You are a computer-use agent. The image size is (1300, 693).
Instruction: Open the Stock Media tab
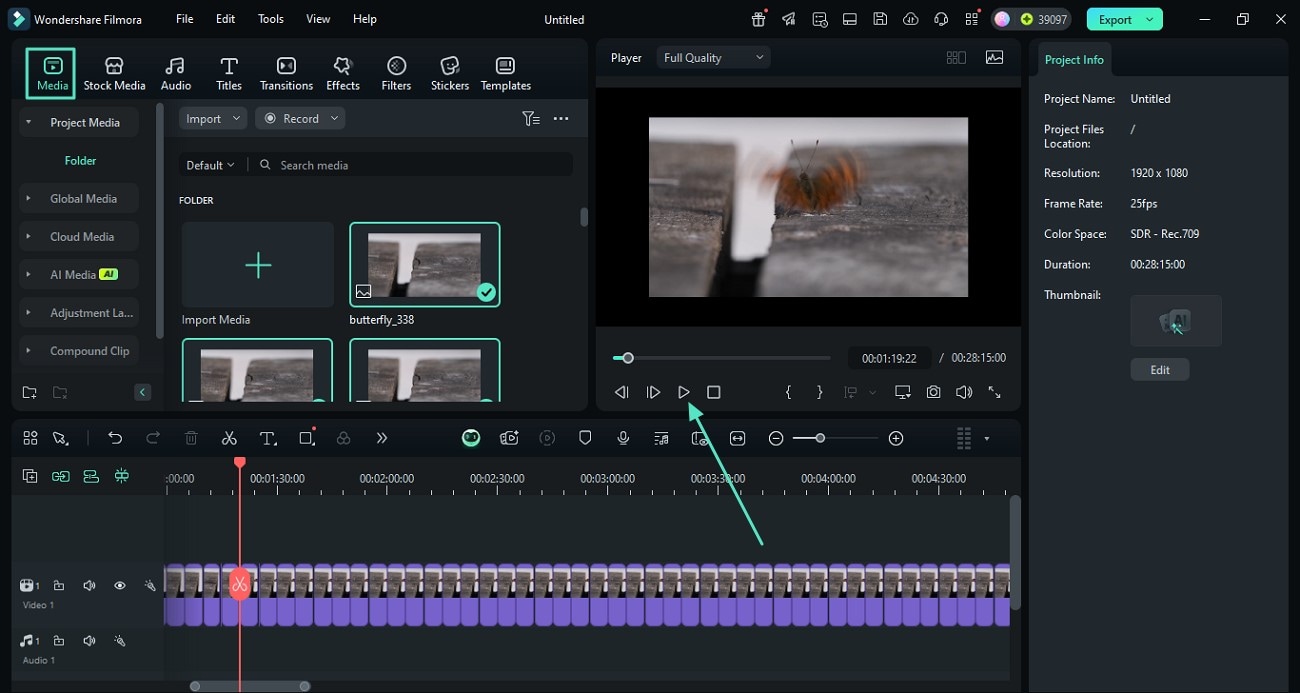pos(114,73)
